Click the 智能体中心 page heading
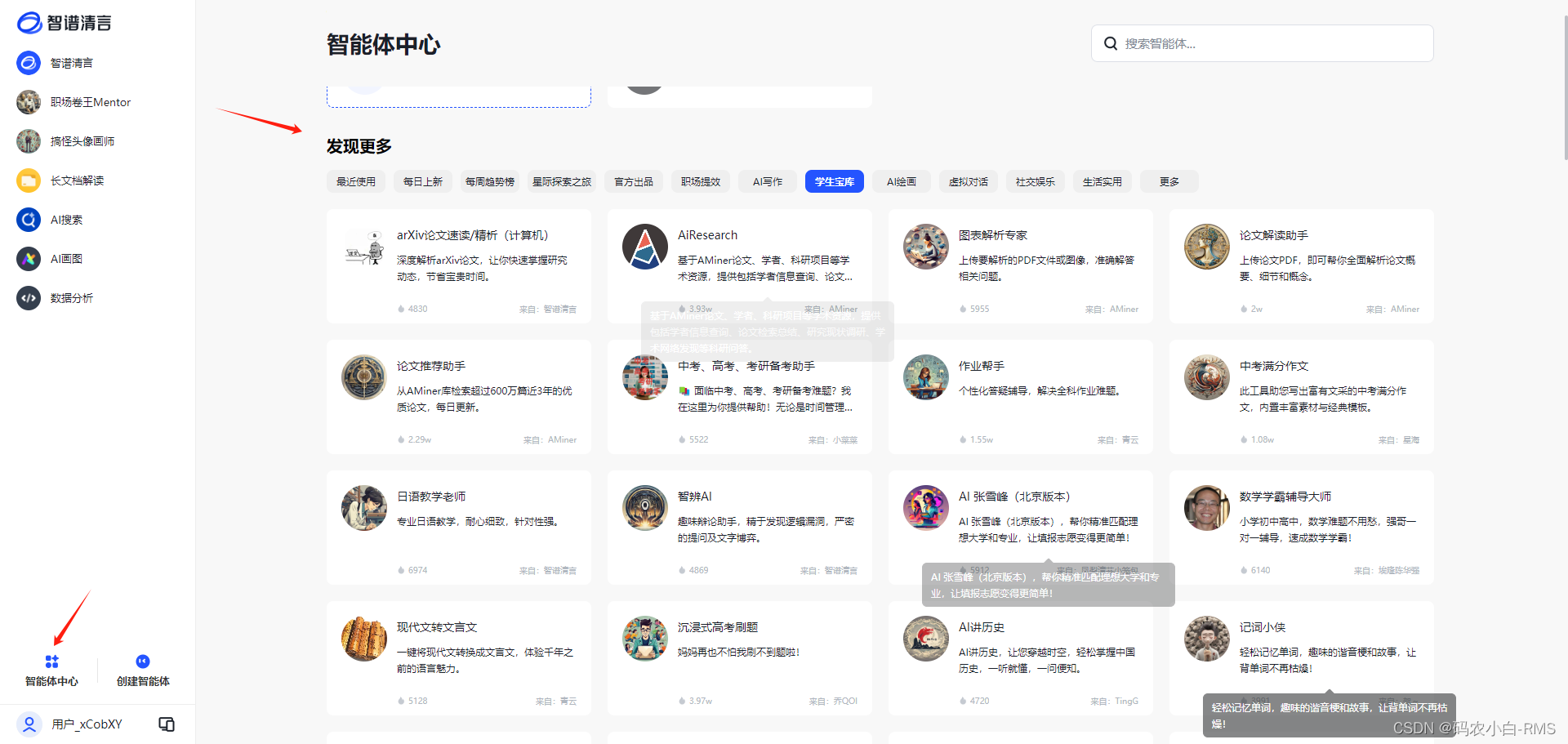1568x744 pixels. click(x=384, y=44)
